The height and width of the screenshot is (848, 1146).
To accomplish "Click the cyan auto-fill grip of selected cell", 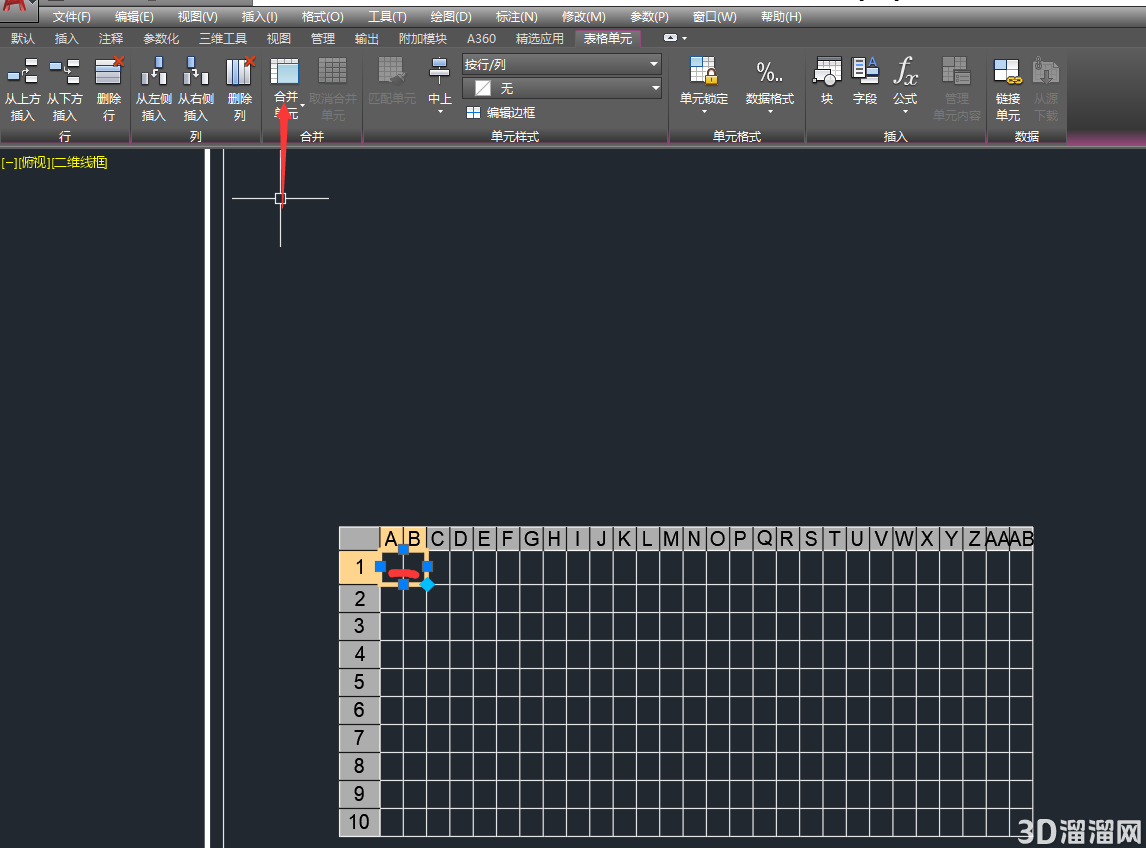I will pos(428,584).
